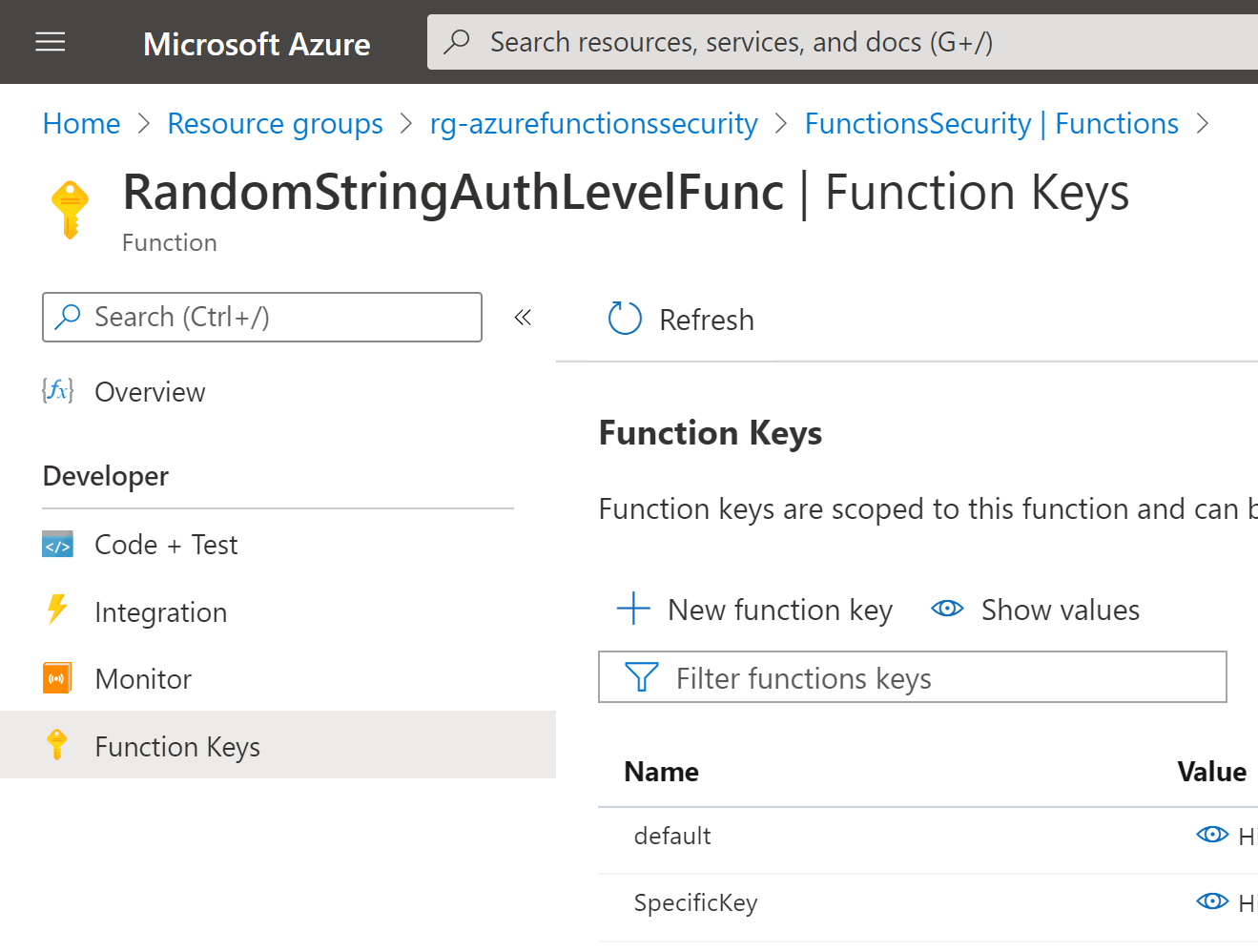Image resolution: width=1258 pixels, height=952 pixels.
Task: Click the funnel filter icon
Action: coord(641,677)
